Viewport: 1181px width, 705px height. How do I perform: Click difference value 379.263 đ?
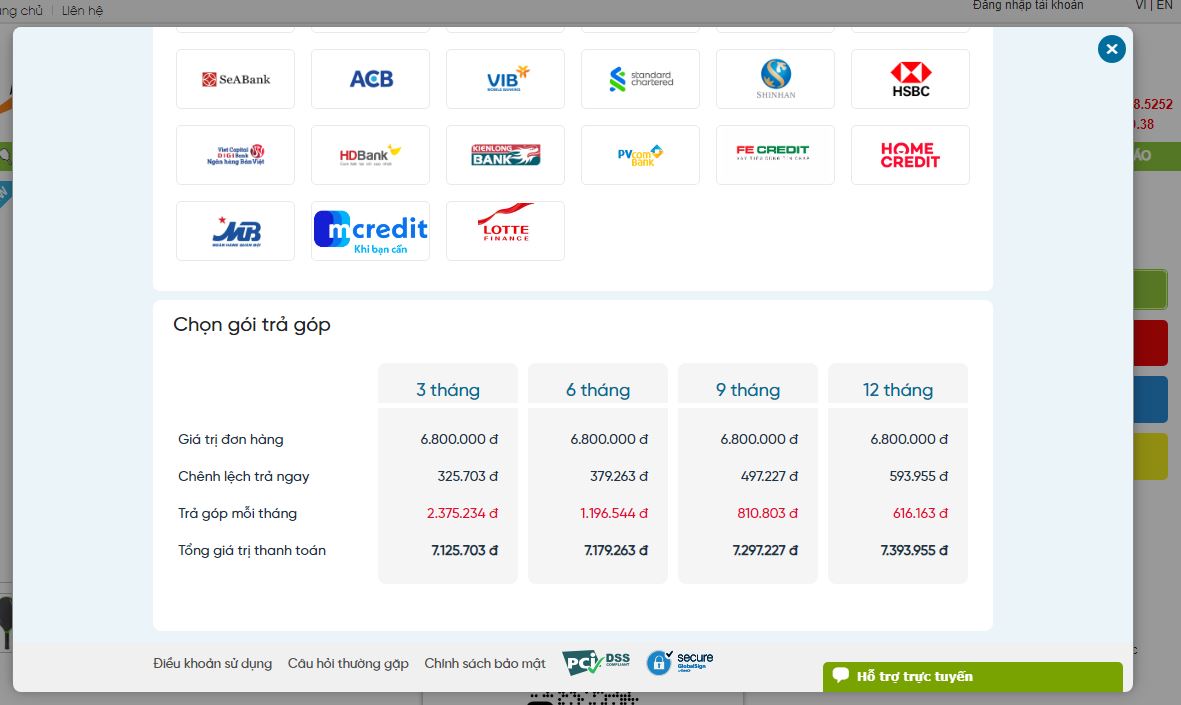[x=619, y=476]
